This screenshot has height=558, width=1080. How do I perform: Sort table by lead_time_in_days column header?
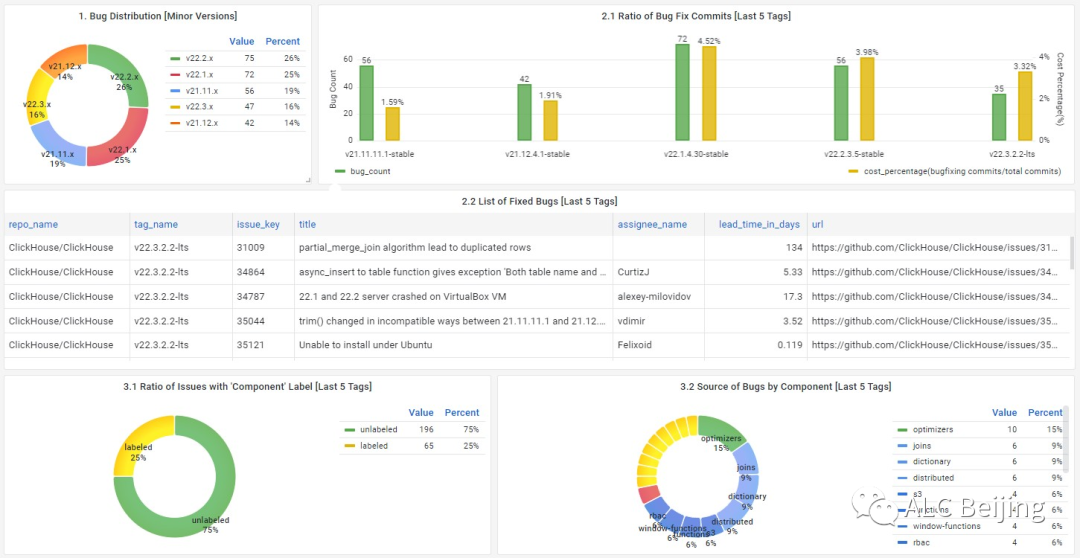point(759,224)
